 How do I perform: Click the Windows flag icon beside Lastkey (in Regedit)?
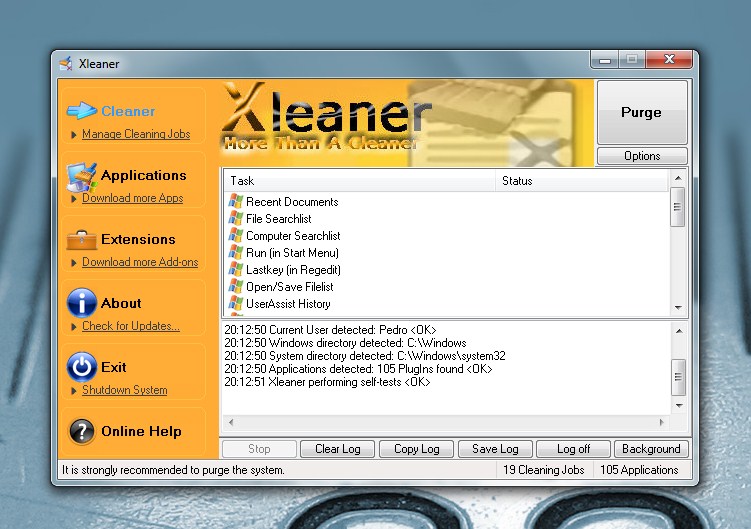236,269
